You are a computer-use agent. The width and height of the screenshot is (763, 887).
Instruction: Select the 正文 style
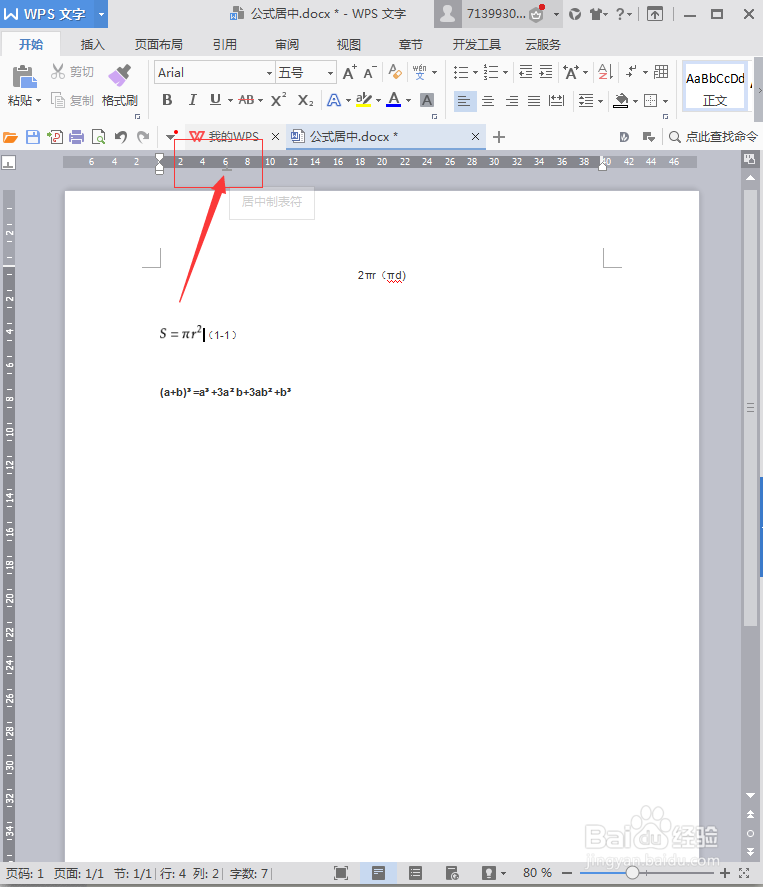(715, 87)
